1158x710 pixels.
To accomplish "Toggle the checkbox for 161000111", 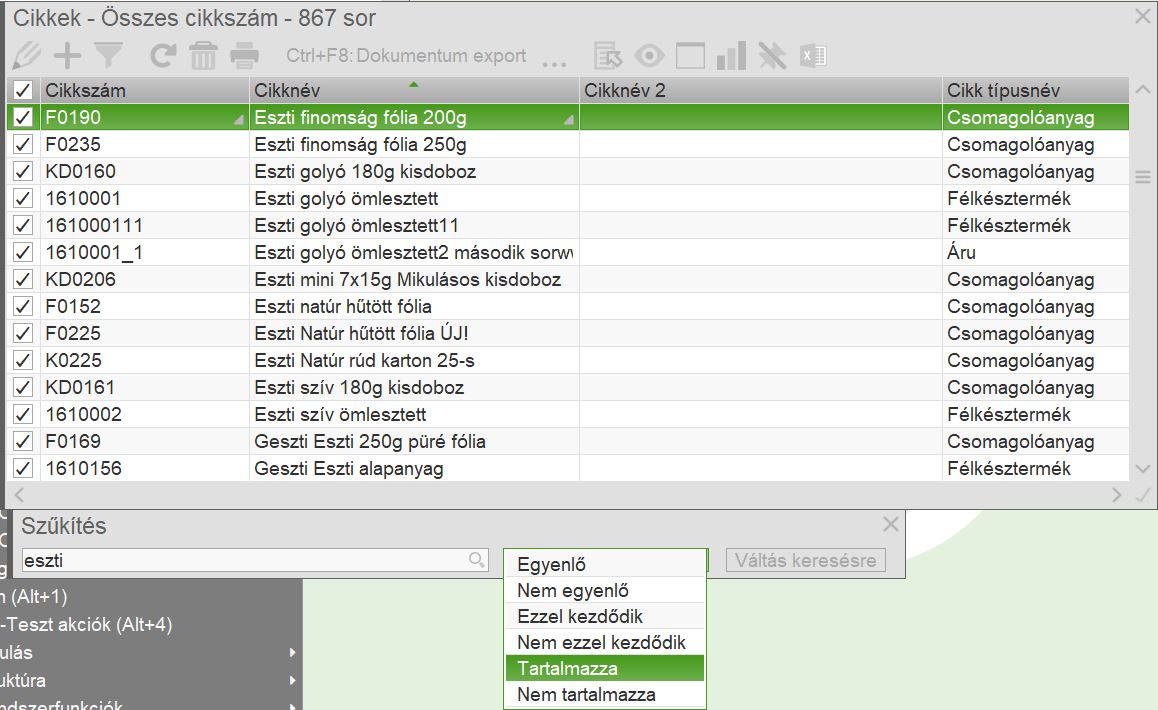I will point(23,225).
